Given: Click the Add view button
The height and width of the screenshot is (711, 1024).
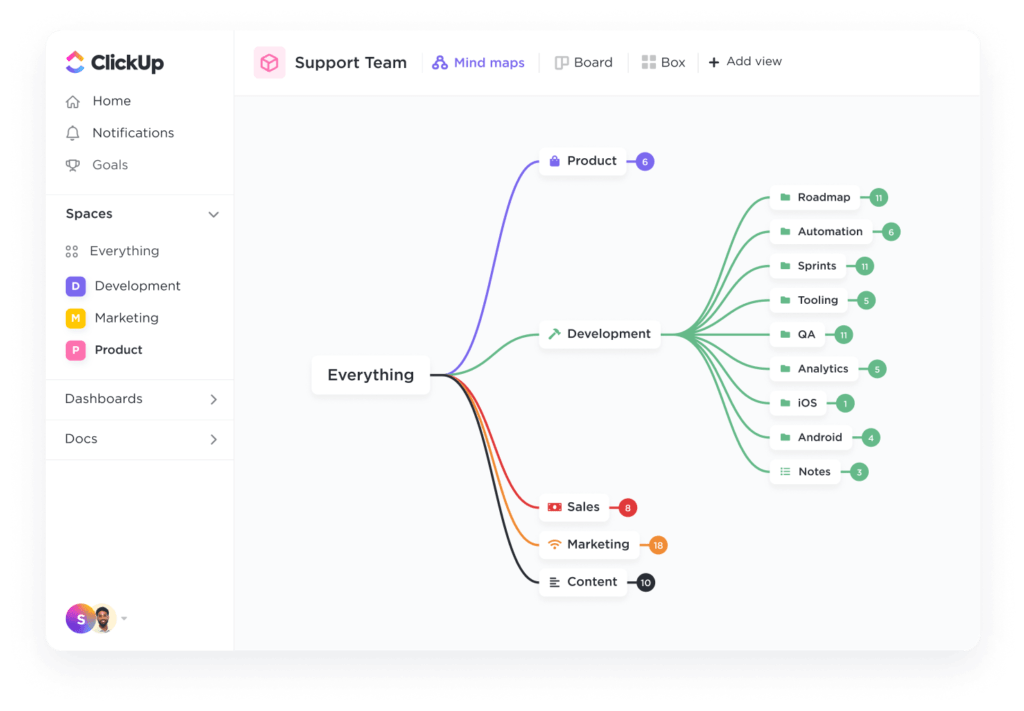Looking at the screenshot, I should click(745, 62).
